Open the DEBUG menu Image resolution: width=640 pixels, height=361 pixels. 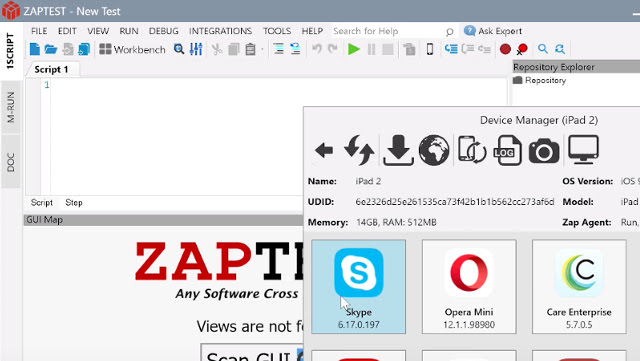164,31
